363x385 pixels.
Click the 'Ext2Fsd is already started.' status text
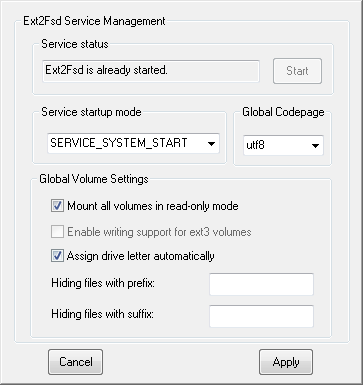[x=106, y=70]
